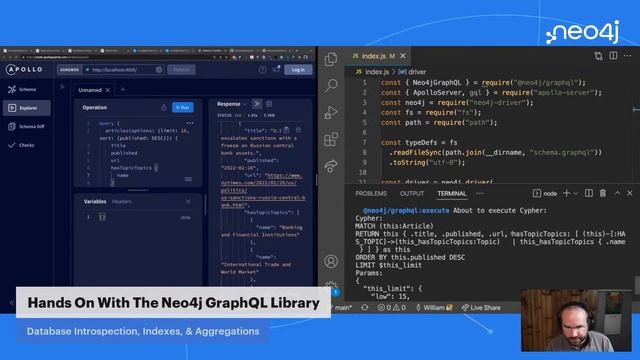Select the node terminal entry
The image size is (640, 360).
pyautogui.click(x=545, y=193)
